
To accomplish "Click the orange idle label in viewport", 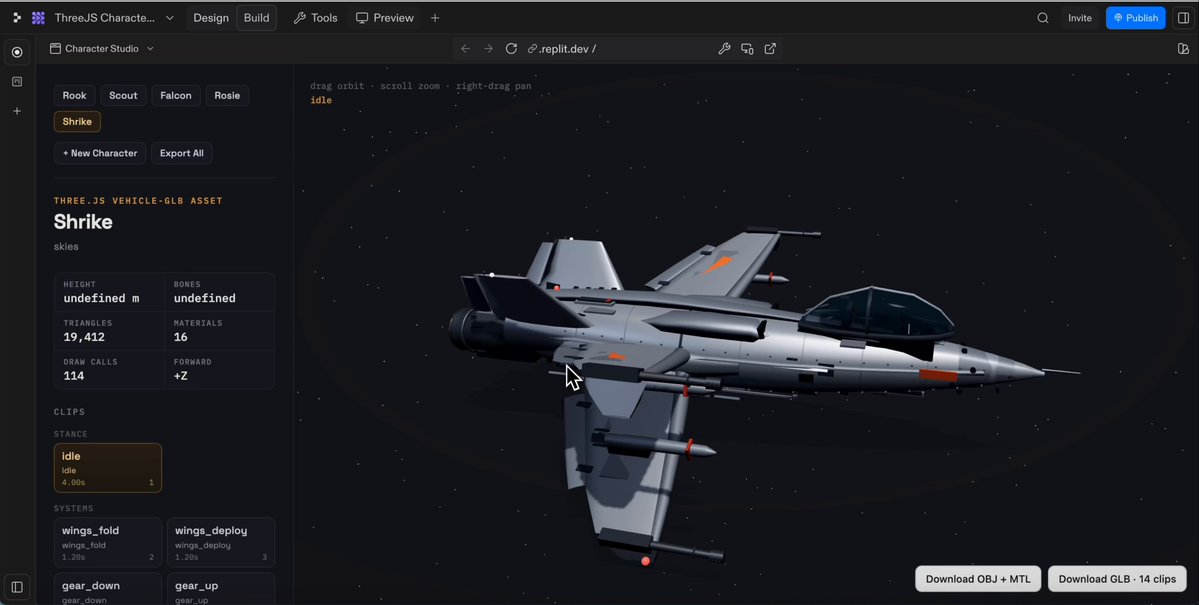I will 321,100.
